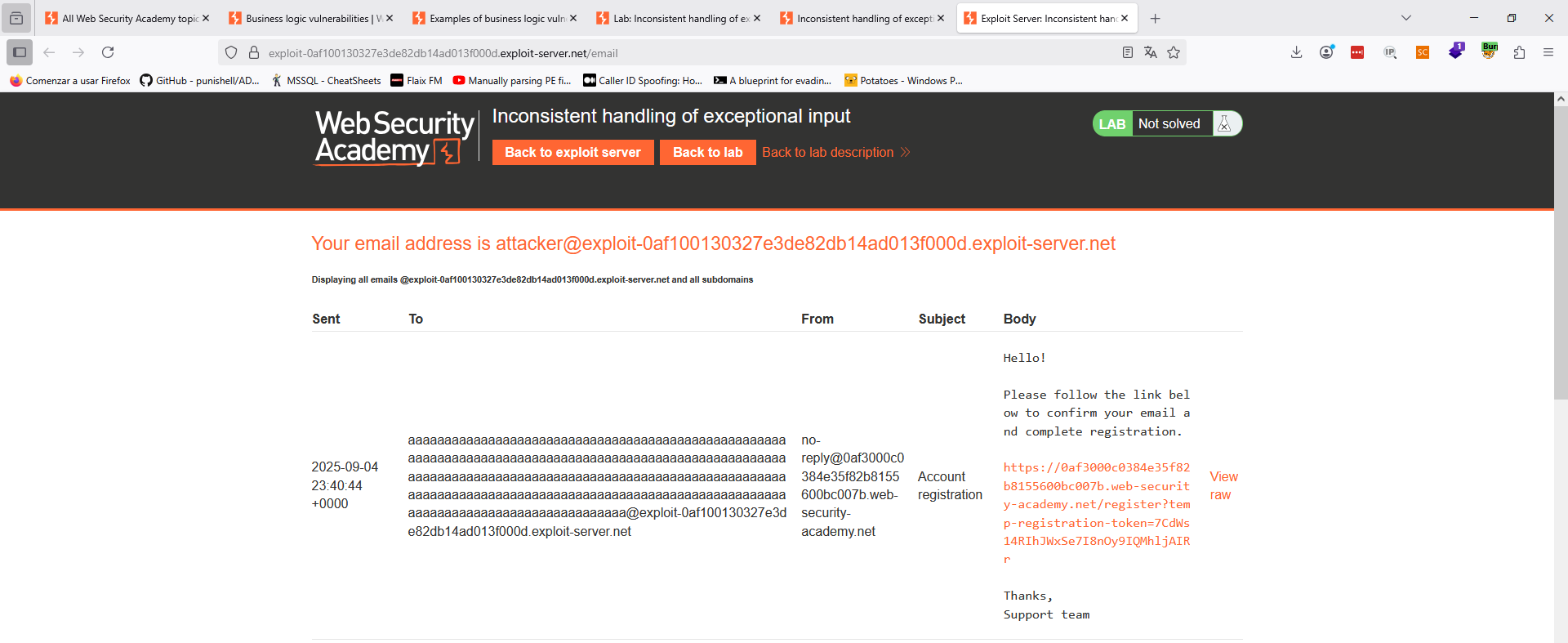Reload the current page
The width and height of the screenshot is (1568, 643).
click(x=108, y=52)
